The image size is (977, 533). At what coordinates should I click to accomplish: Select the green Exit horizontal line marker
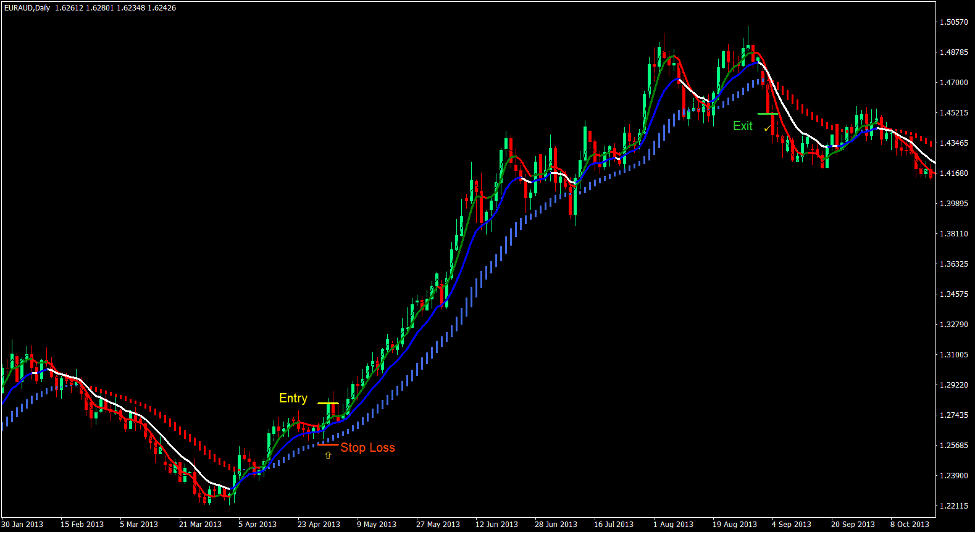[767, 115]
